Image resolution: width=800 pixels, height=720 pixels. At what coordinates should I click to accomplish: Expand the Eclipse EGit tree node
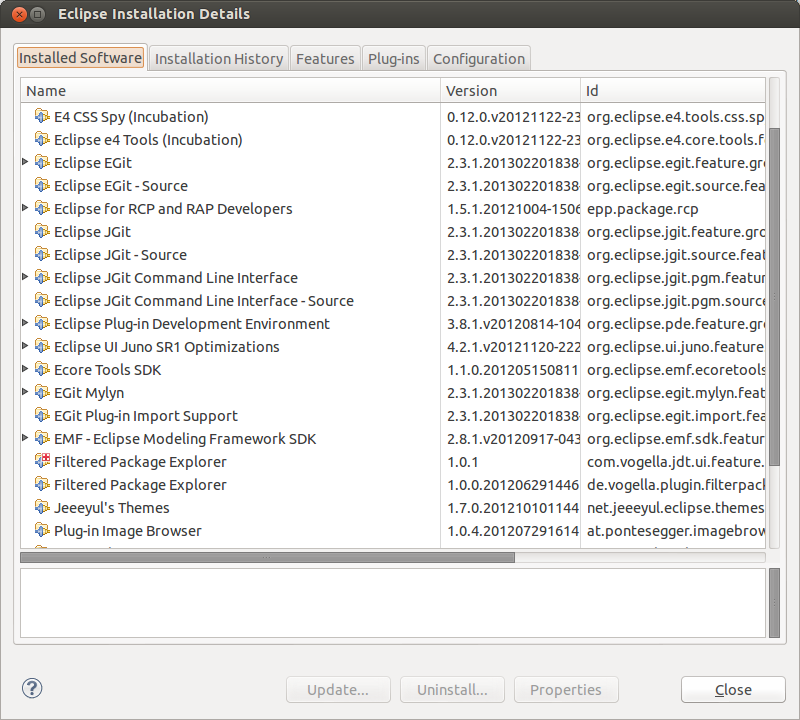point(25,162)
